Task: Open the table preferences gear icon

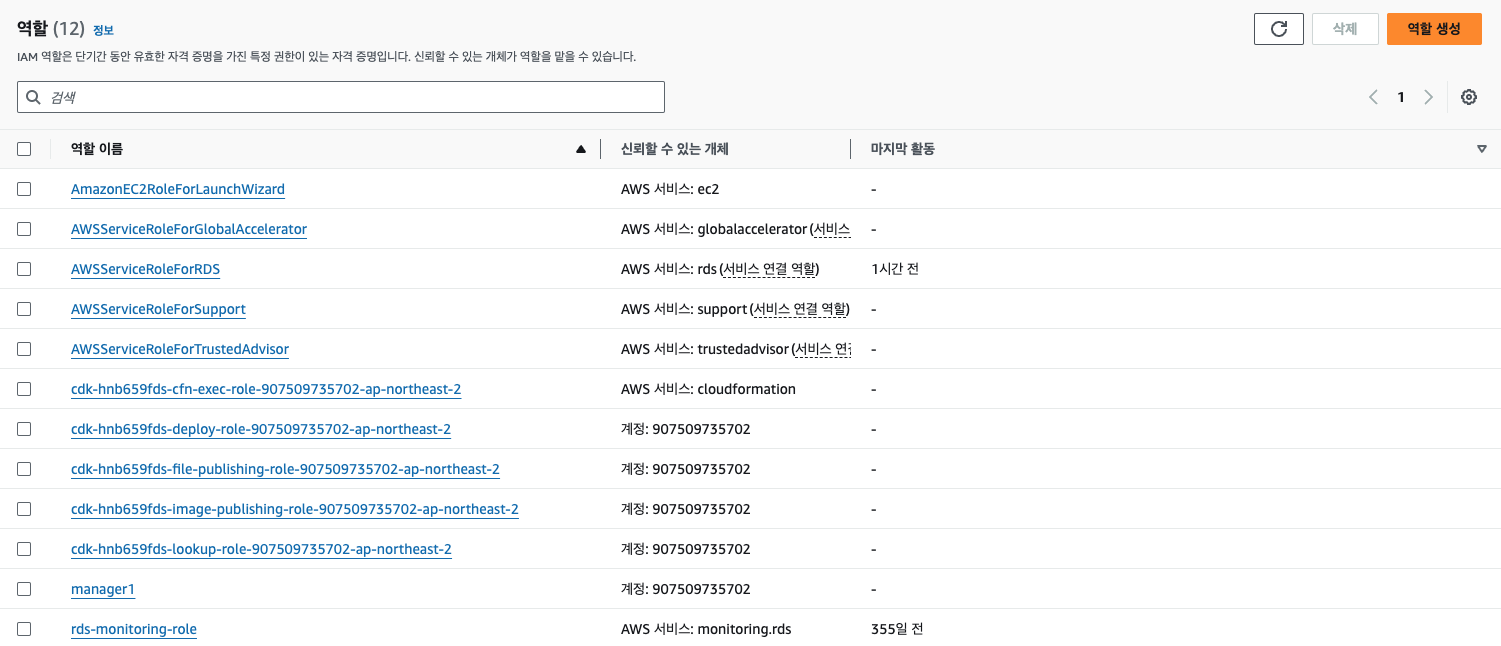Action: click(x=1468, y=97)
